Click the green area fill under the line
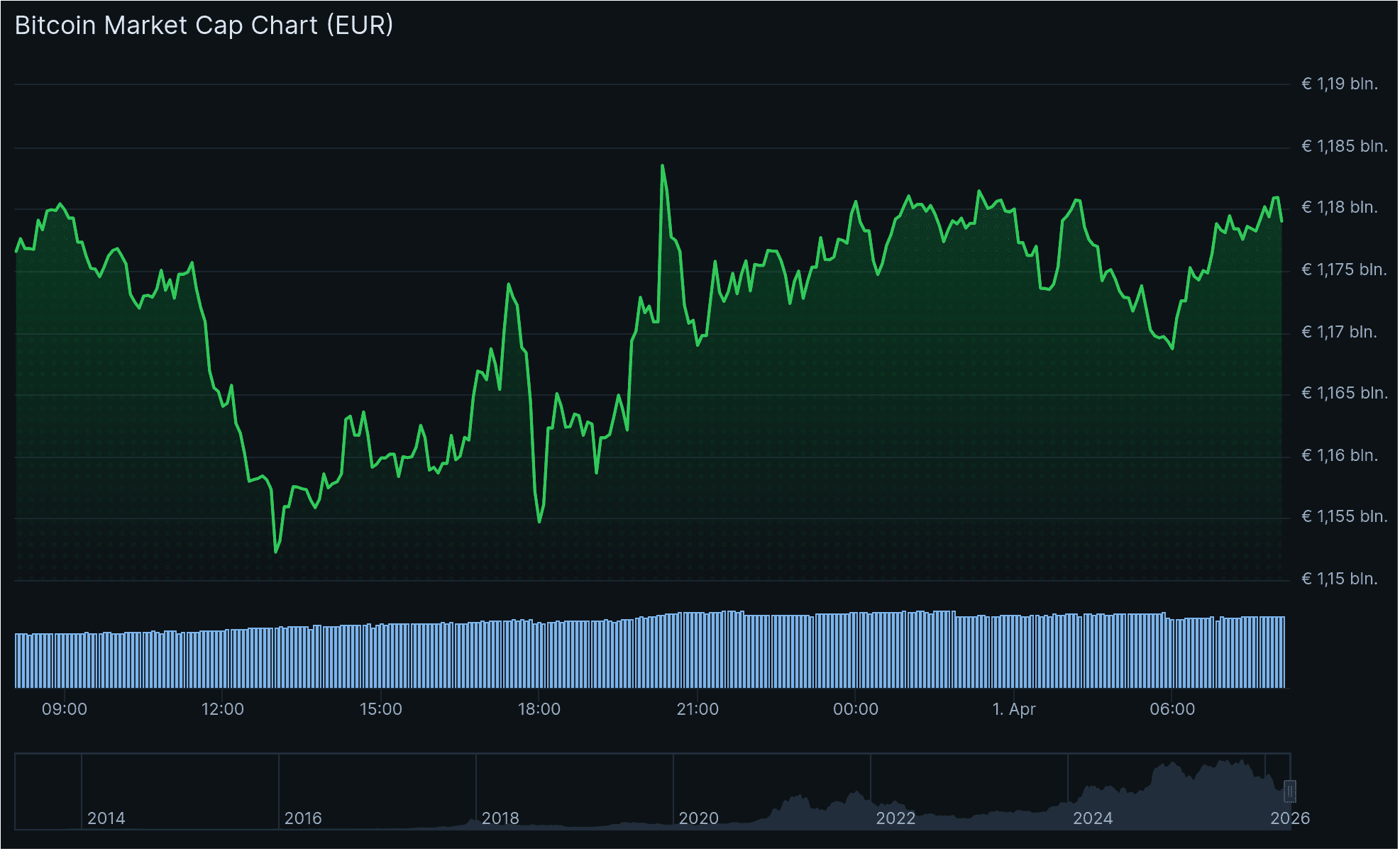The height and width of the screenshot is (851, 1400). coord(851,425)
